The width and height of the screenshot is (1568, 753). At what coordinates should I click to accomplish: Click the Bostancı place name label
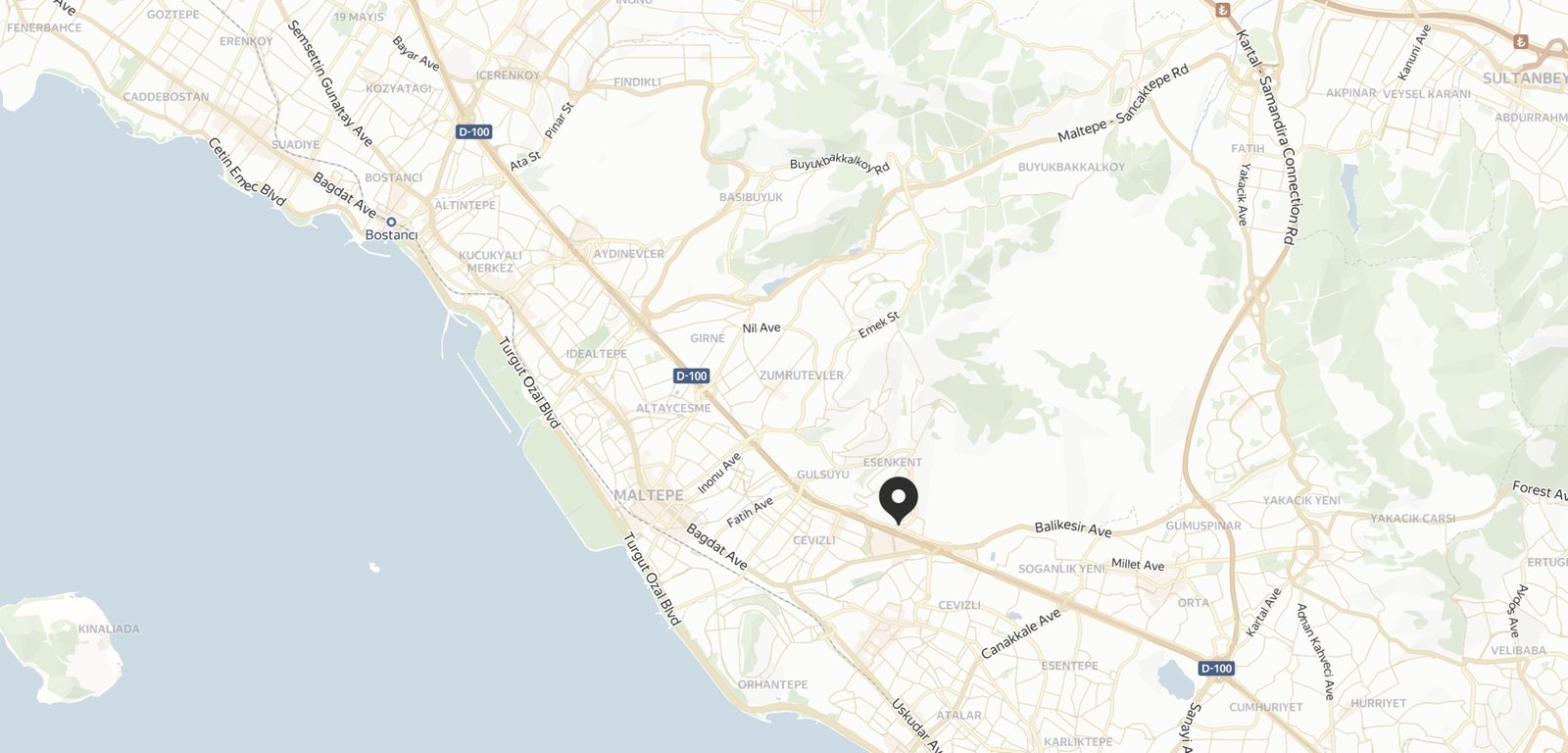pyautogui.click(x=391, y=235)
